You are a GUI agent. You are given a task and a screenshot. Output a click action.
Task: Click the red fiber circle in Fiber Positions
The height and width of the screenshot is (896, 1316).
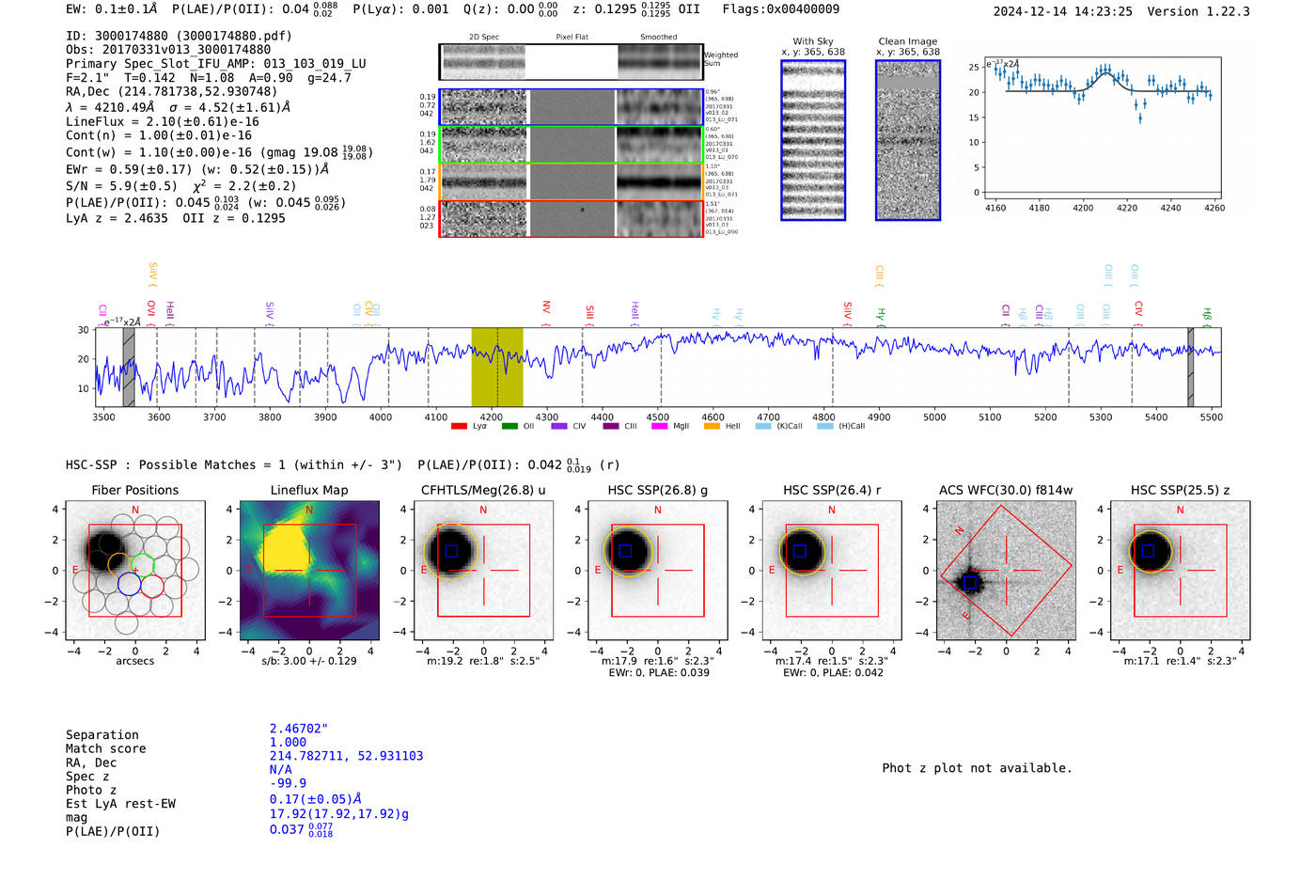(152, 586)
